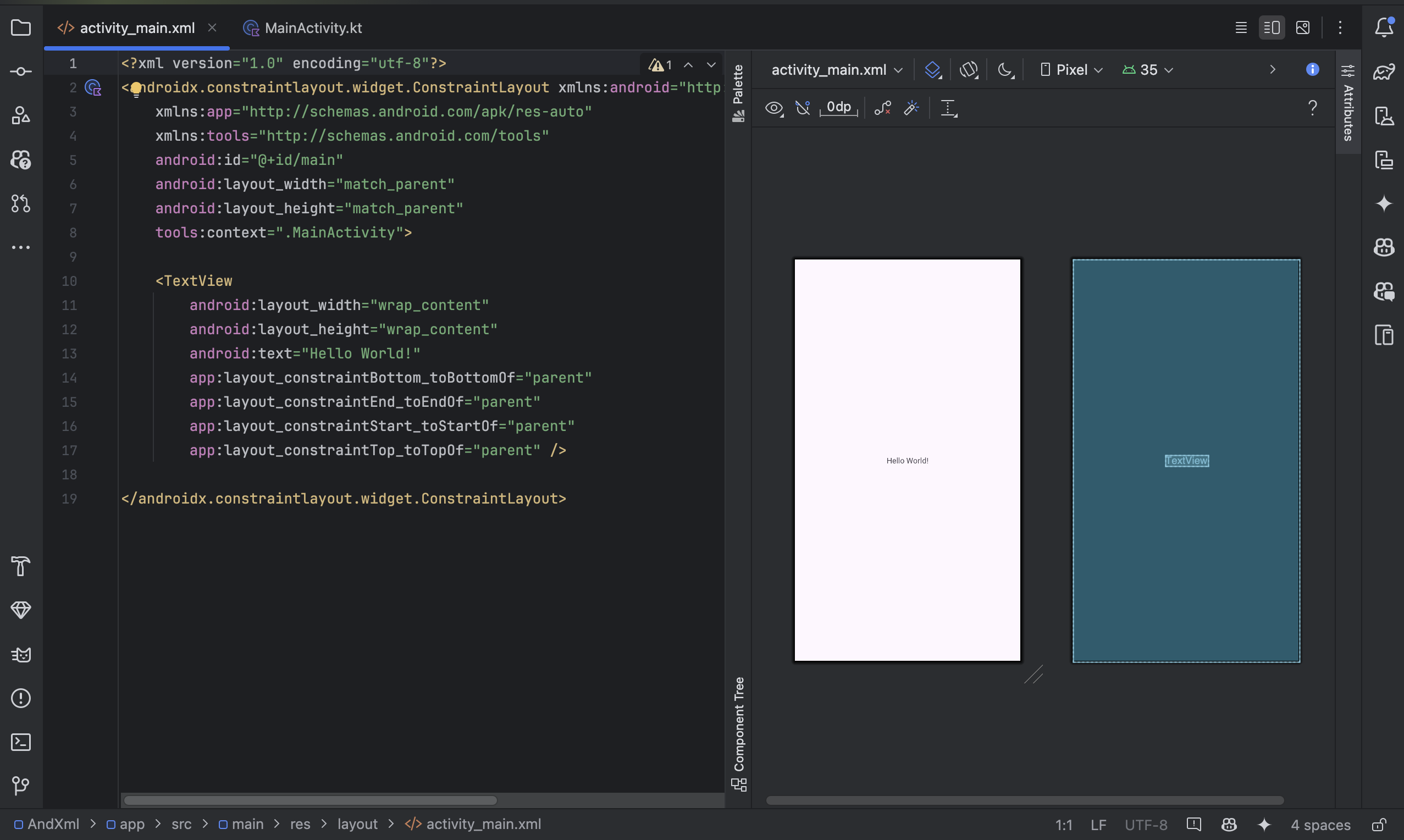Open the Logcat tool window (cat icon)
The height and width of the screenshot is (840, 1404).
point(21,654)
